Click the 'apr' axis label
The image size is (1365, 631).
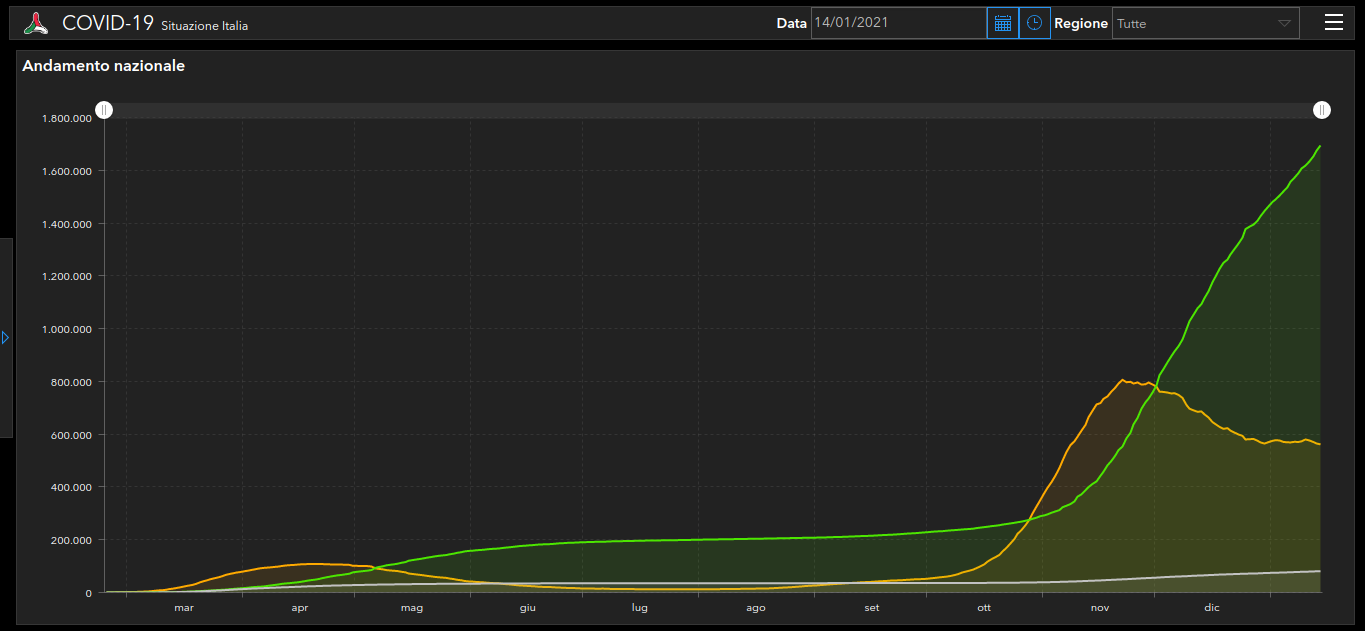click(300, 608)
